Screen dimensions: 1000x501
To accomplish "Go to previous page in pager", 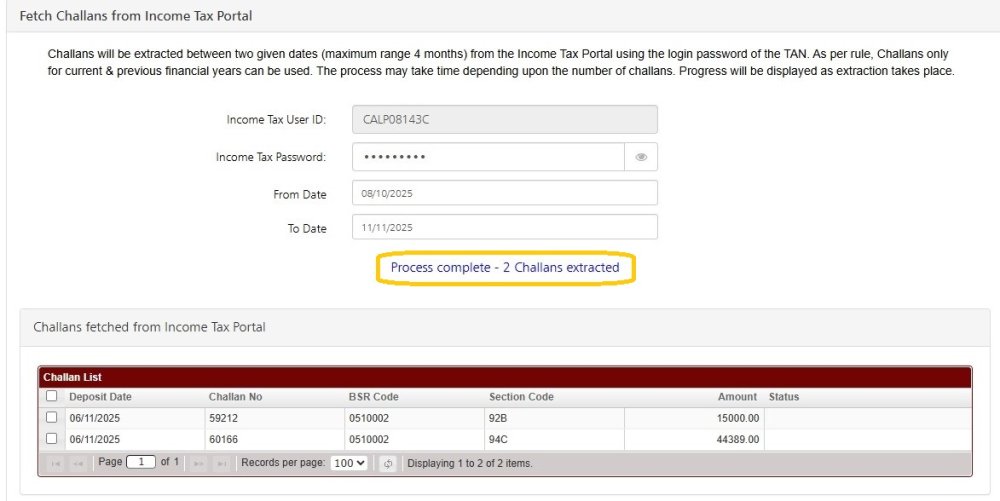I will (x=78, y=463).
